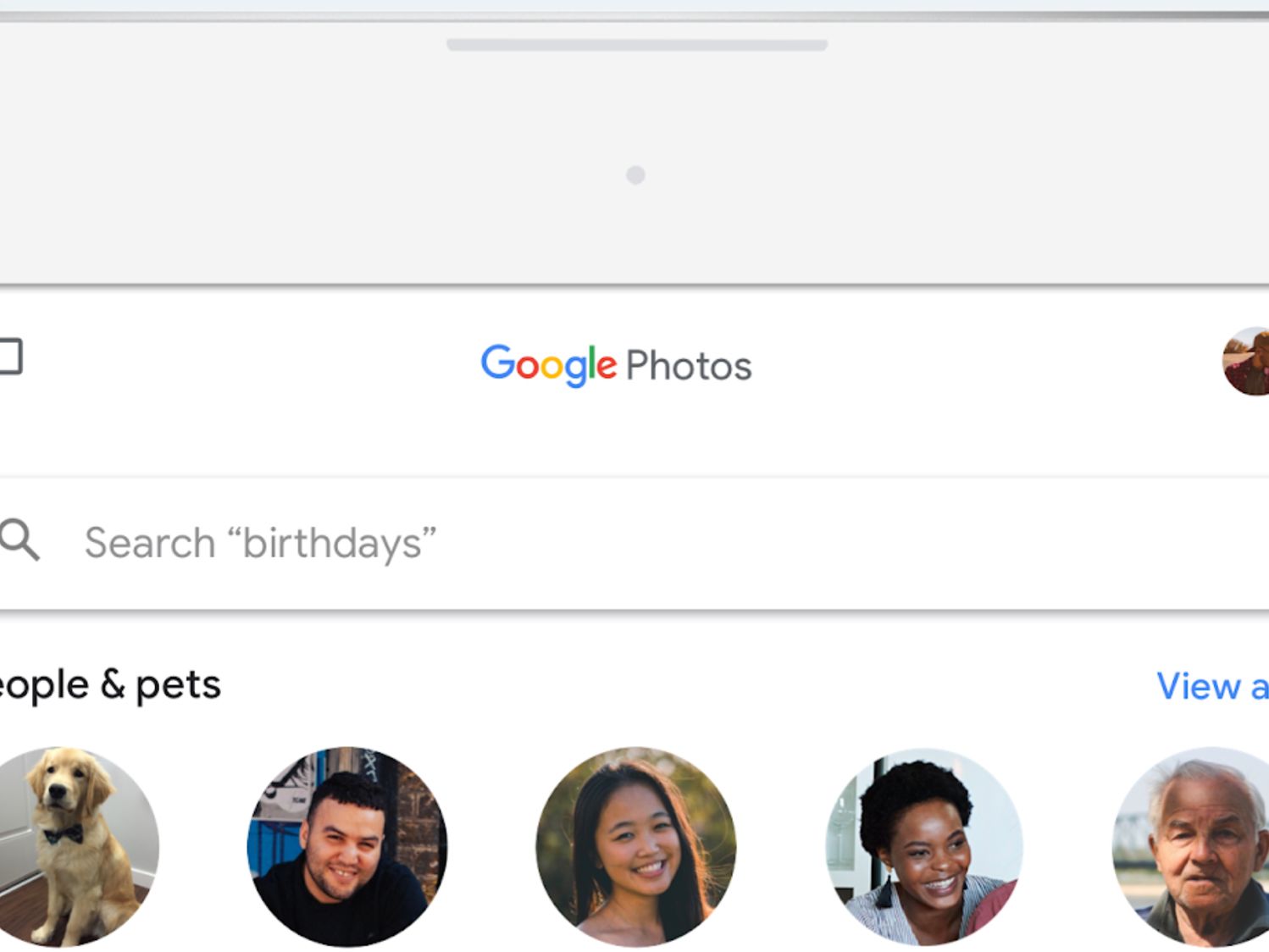Tap the square icon left of the header
This screenshot has width=1269, height=952.
tap(9, 357)
